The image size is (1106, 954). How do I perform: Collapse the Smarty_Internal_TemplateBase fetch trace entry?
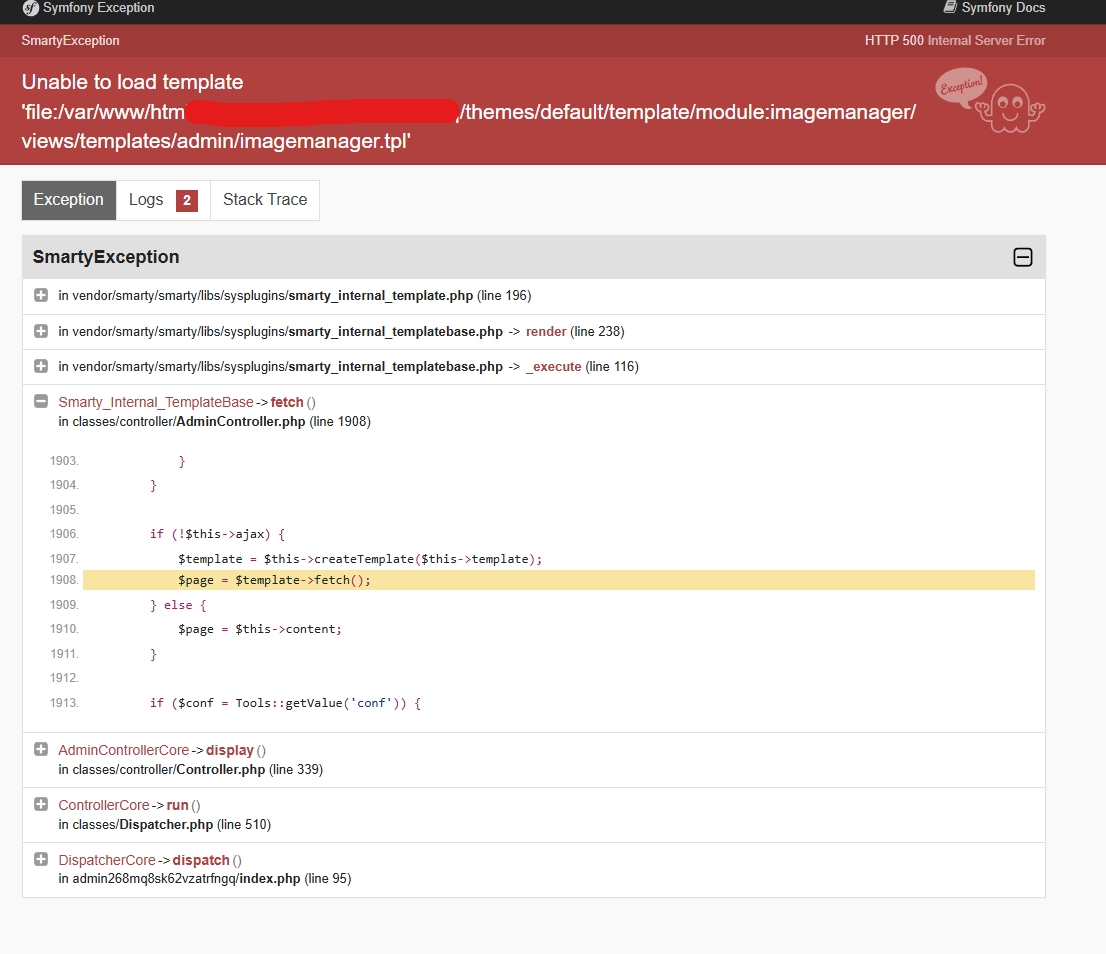(41, 402)
